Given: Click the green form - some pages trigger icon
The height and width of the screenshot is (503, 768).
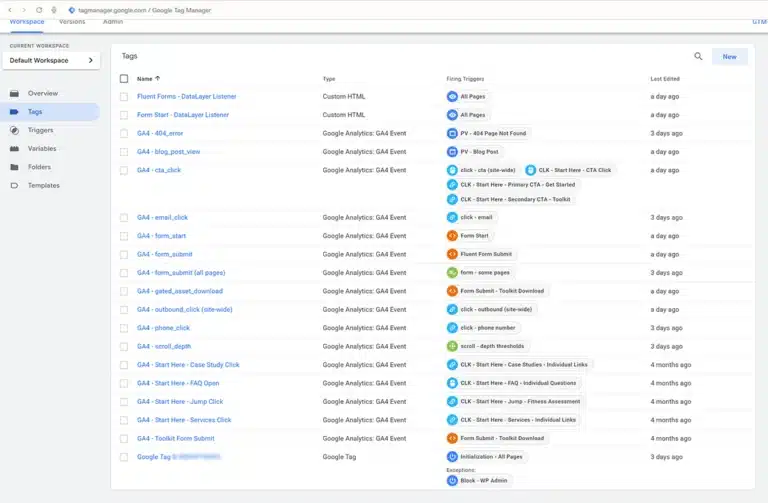Looking at the screenshot, I should click(452, 272).
